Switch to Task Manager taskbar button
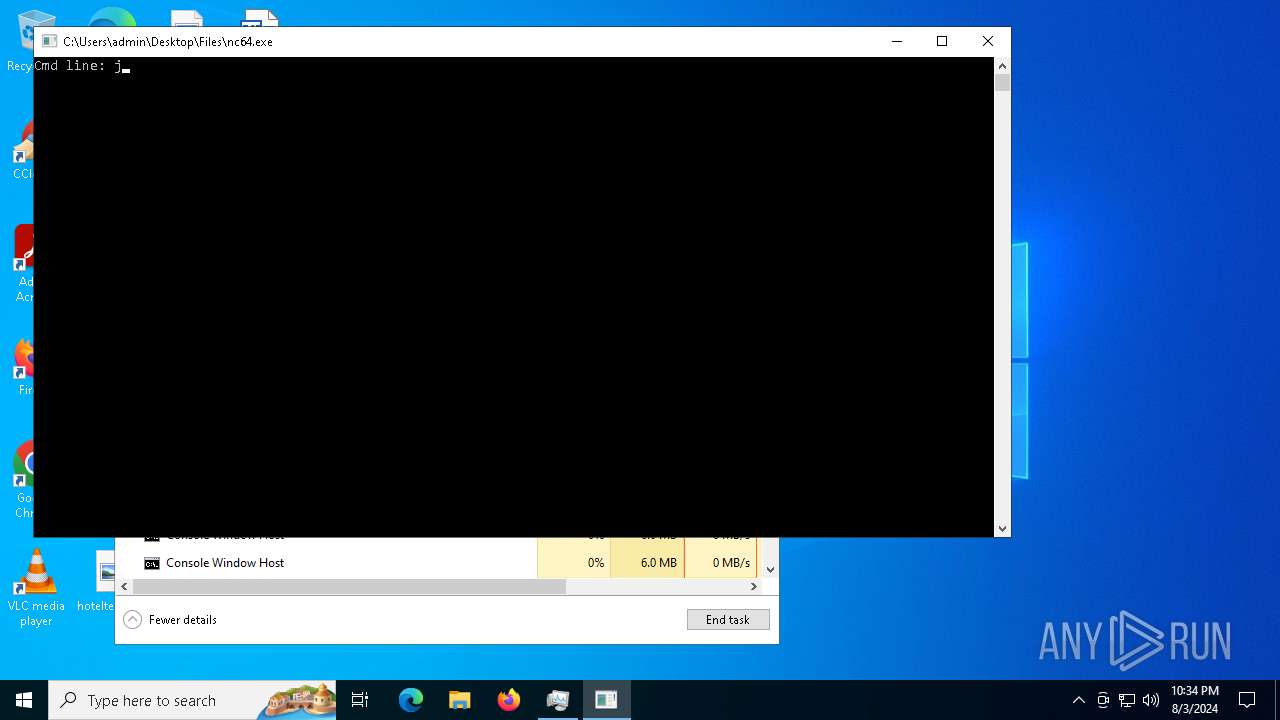 pyautogui.click(x=558, y=700)
